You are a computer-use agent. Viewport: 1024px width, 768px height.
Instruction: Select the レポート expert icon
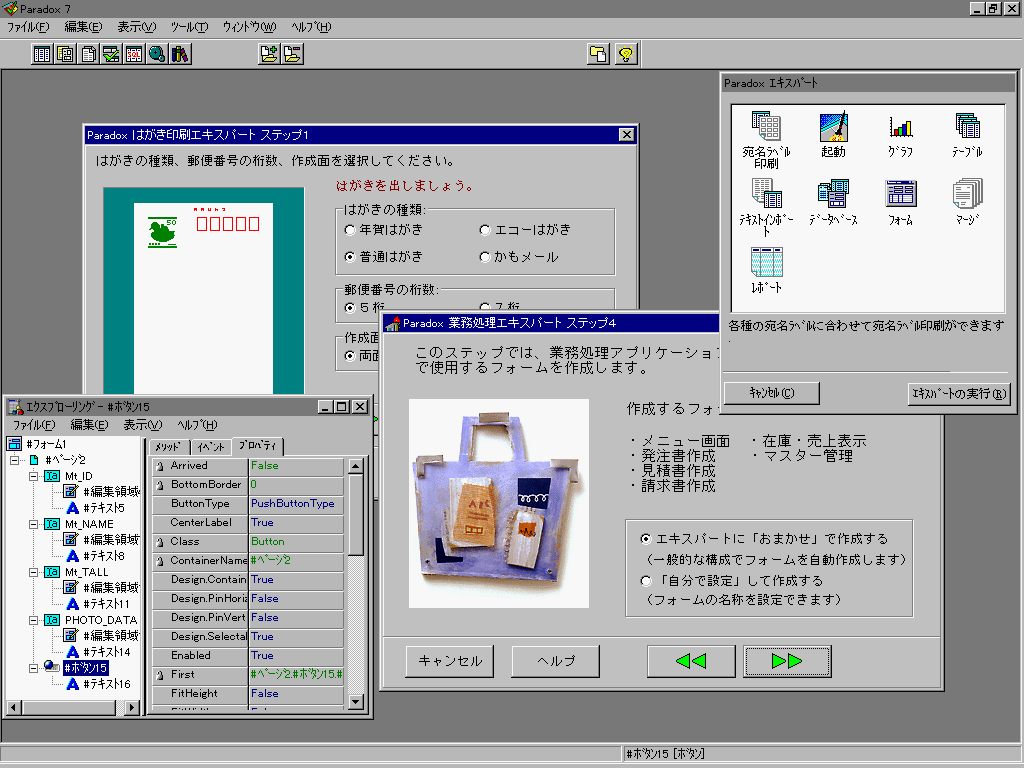click(766, 270)
